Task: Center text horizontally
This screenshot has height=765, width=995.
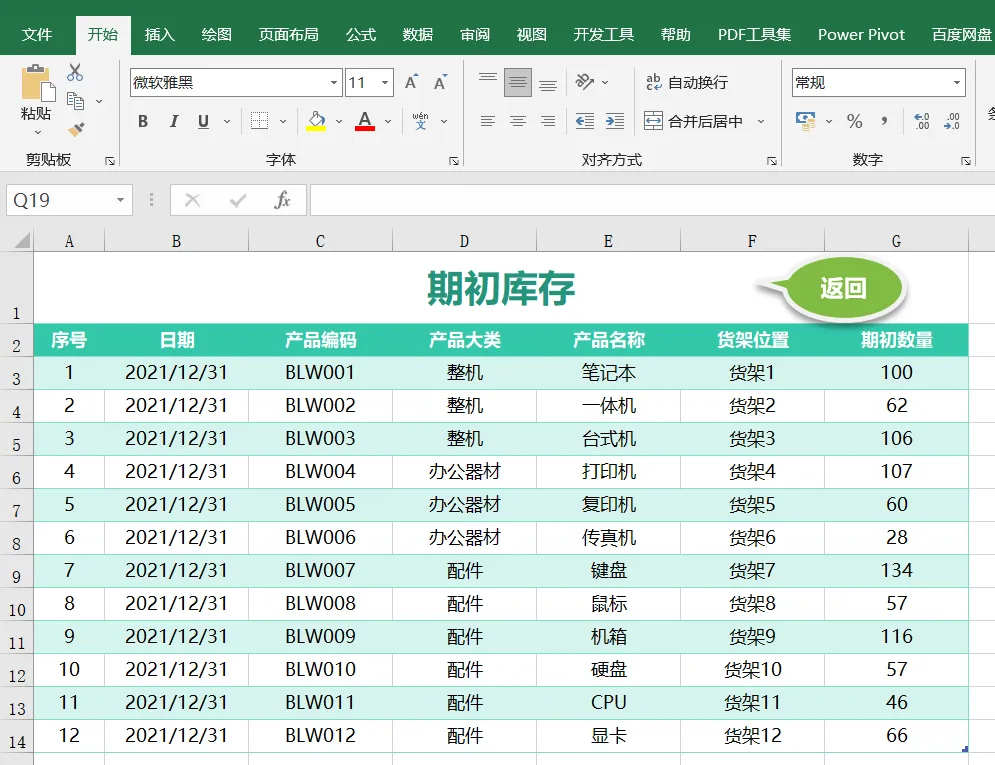Action: [518, 121]
